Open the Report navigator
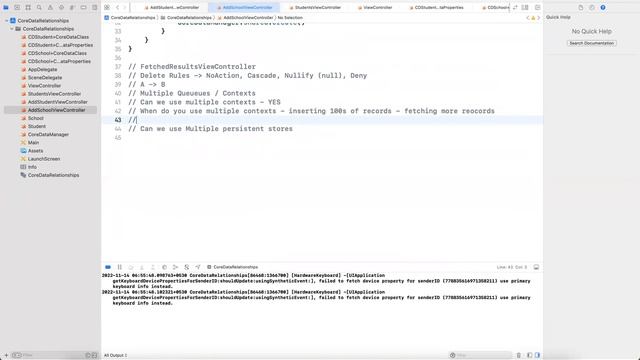Viewport: 640px width, 360px height. 94,7
